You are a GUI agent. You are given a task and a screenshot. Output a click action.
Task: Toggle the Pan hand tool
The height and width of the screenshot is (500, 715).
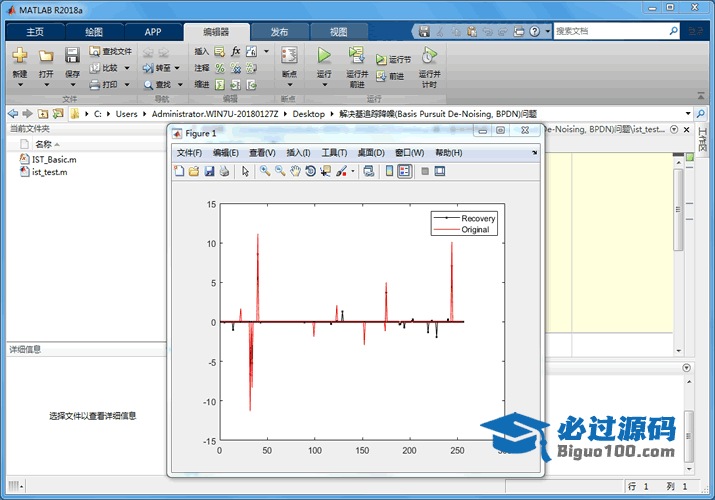coord(295,171)
